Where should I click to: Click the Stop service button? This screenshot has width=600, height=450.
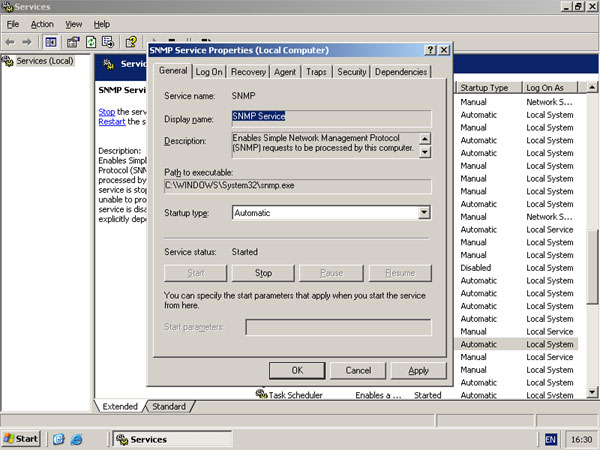pyautogui.click(x=263, y=273)
